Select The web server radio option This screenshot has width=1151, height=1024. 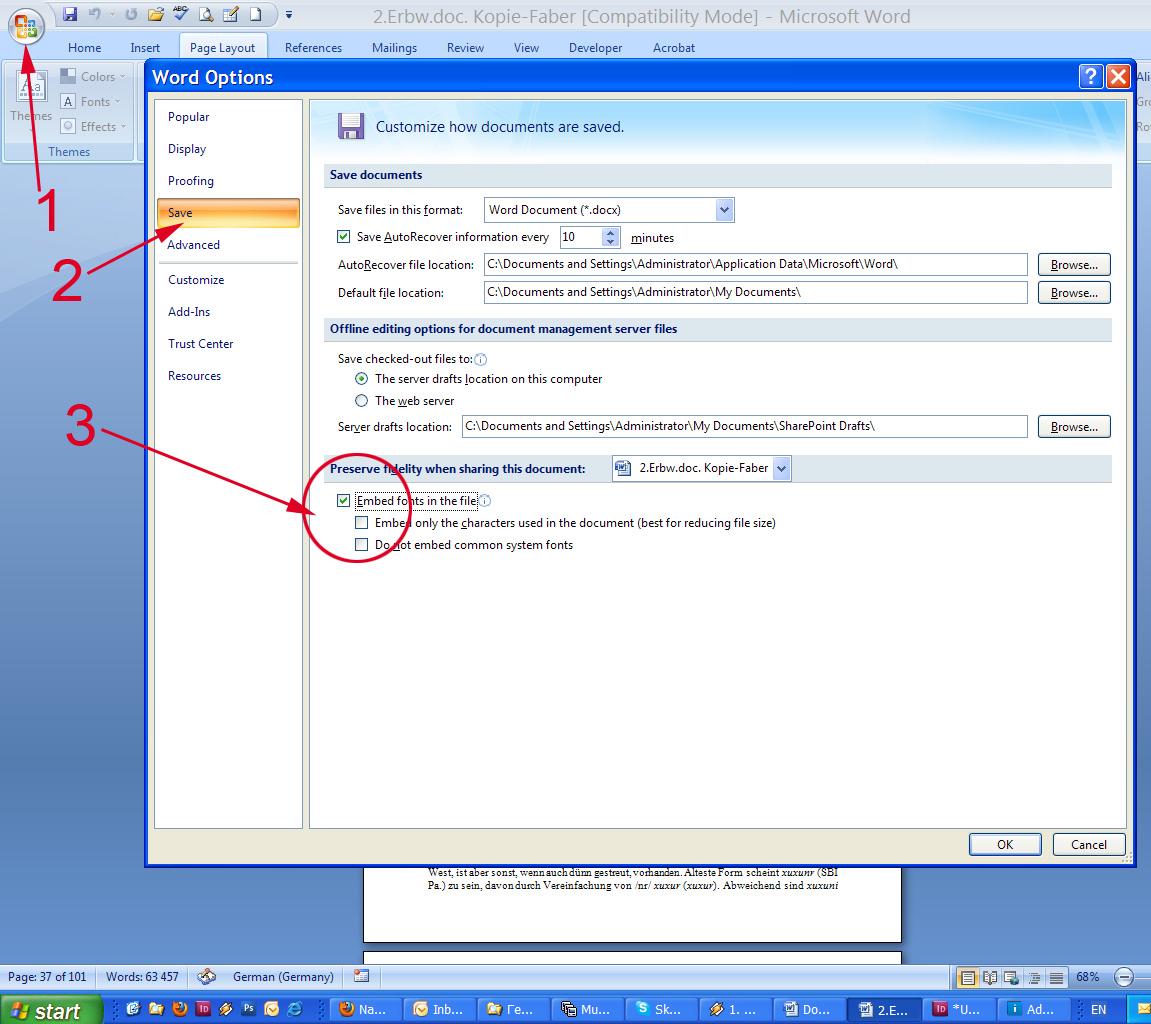[x=361, y=401]
